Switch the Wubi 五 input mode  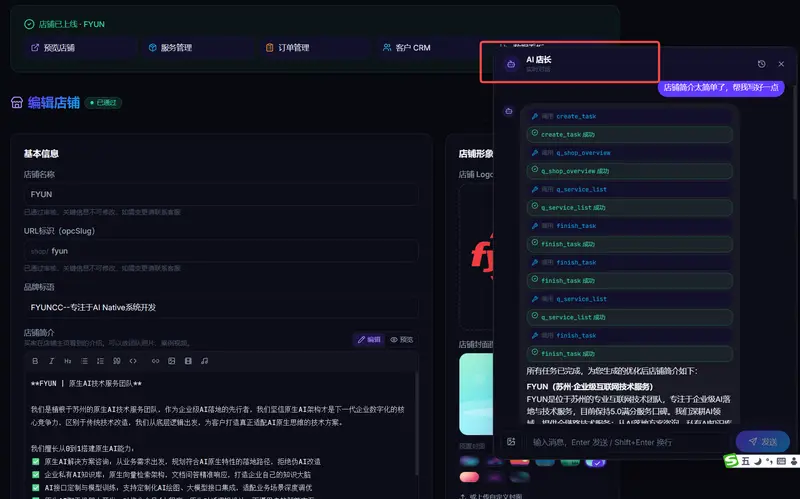point(746,461)
